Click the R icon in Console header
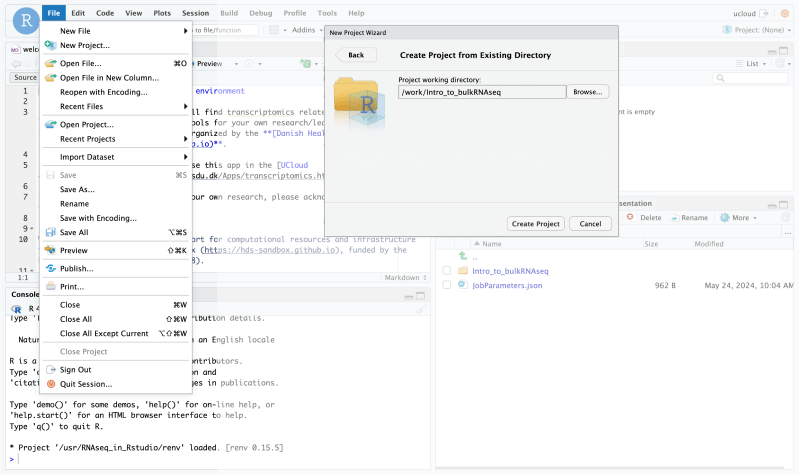Viewport: 799px width, 475px height. tap(17, 309)
